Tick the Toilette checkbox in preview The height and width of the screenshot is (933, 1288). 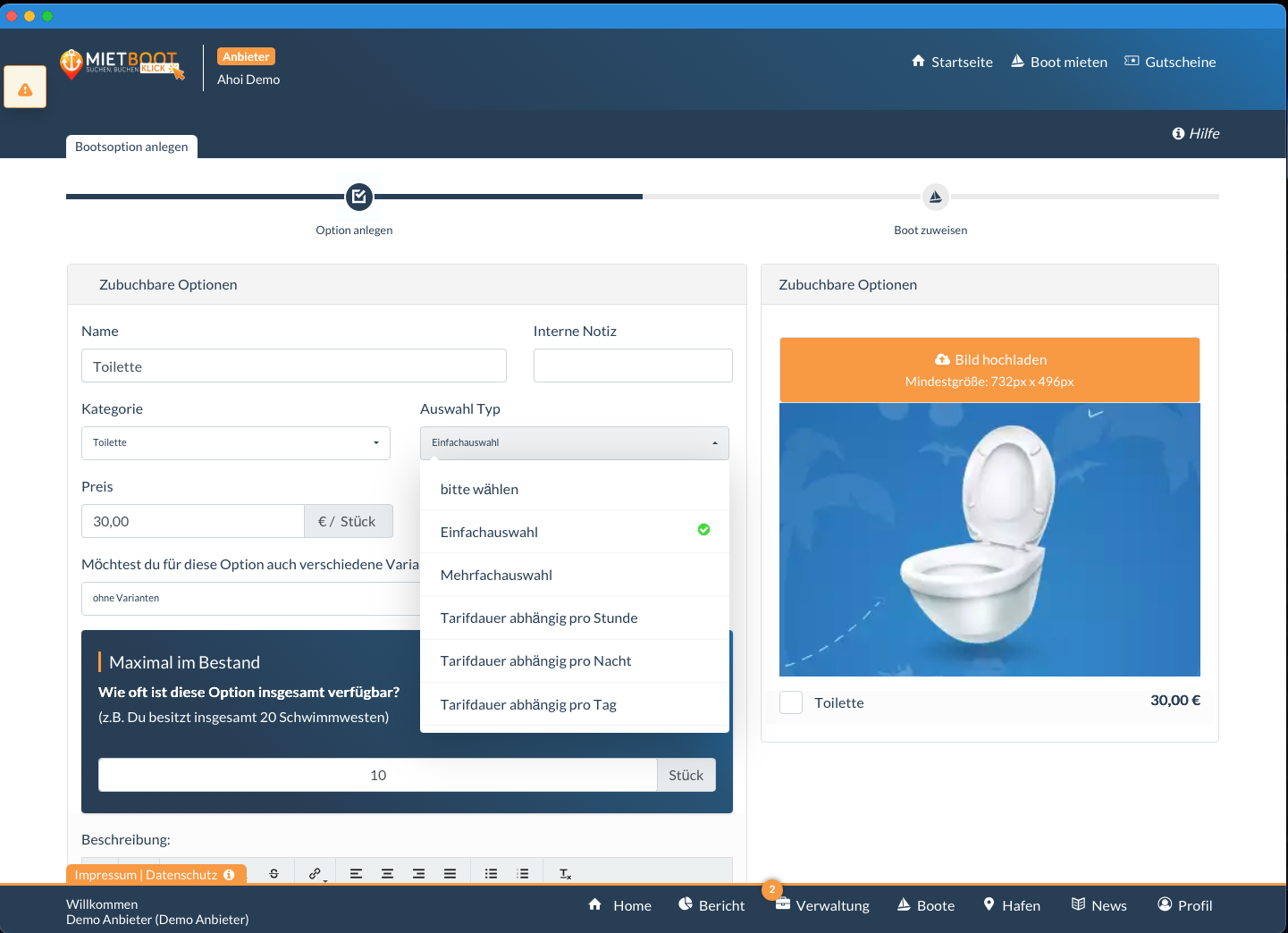tap(791, 702)
